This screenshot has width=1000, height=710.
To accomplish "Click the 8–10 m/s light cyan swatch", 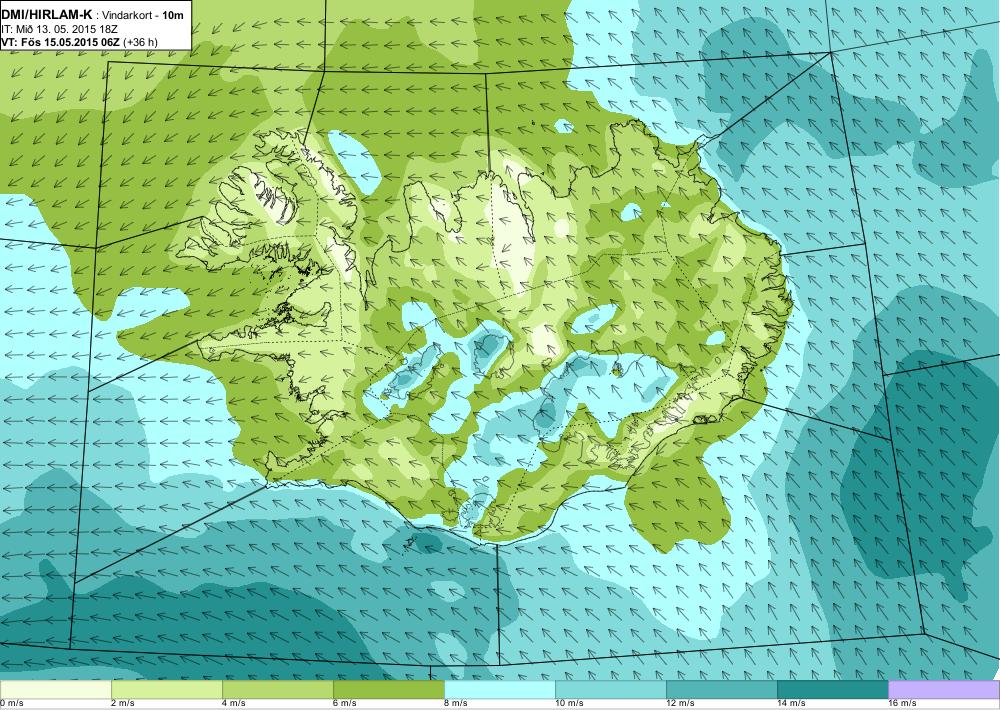I will (500, 690).
